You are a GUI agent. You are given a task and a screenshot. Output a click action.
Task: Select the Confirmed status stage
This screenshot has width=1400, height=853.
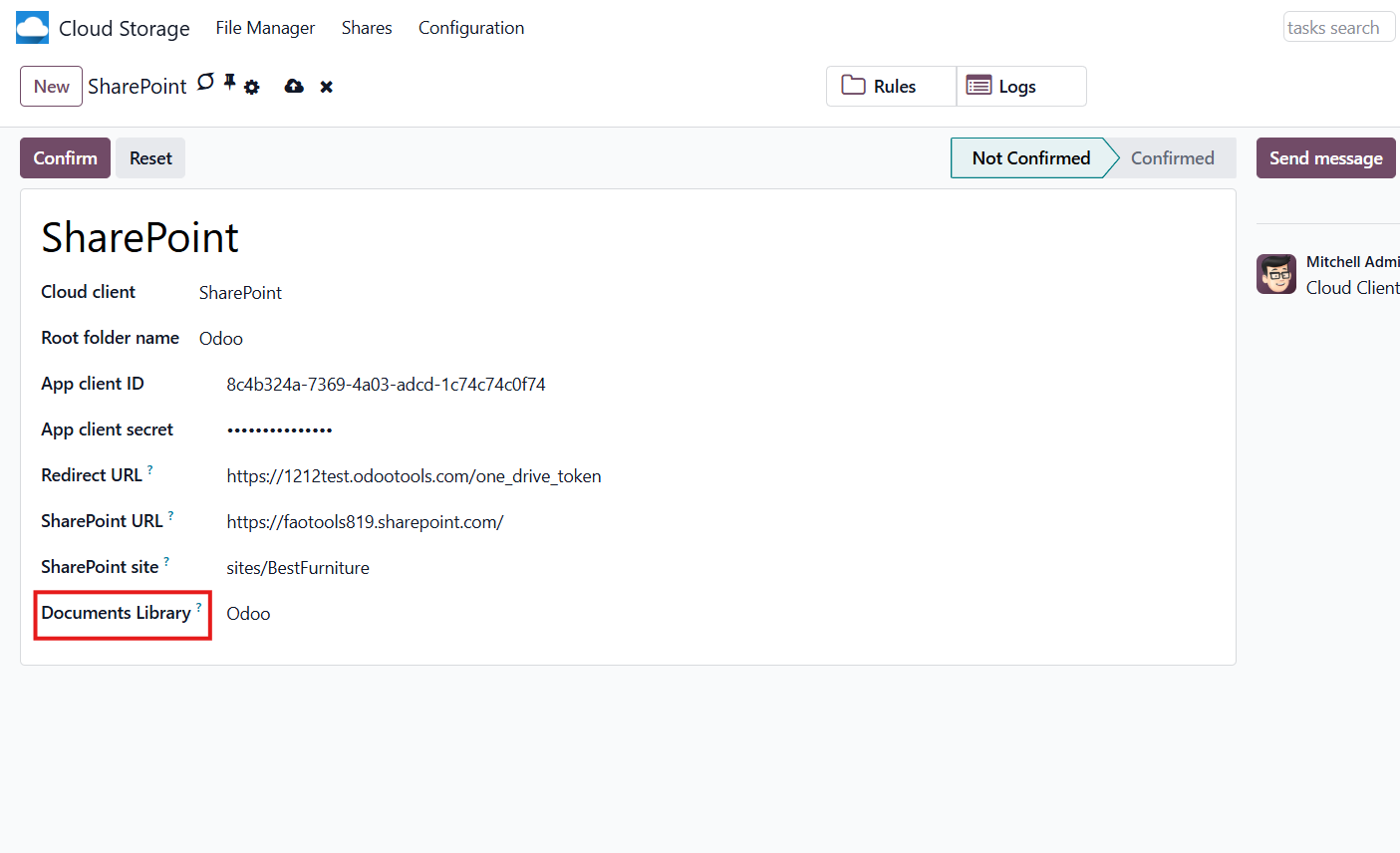tap(1172, 158)
